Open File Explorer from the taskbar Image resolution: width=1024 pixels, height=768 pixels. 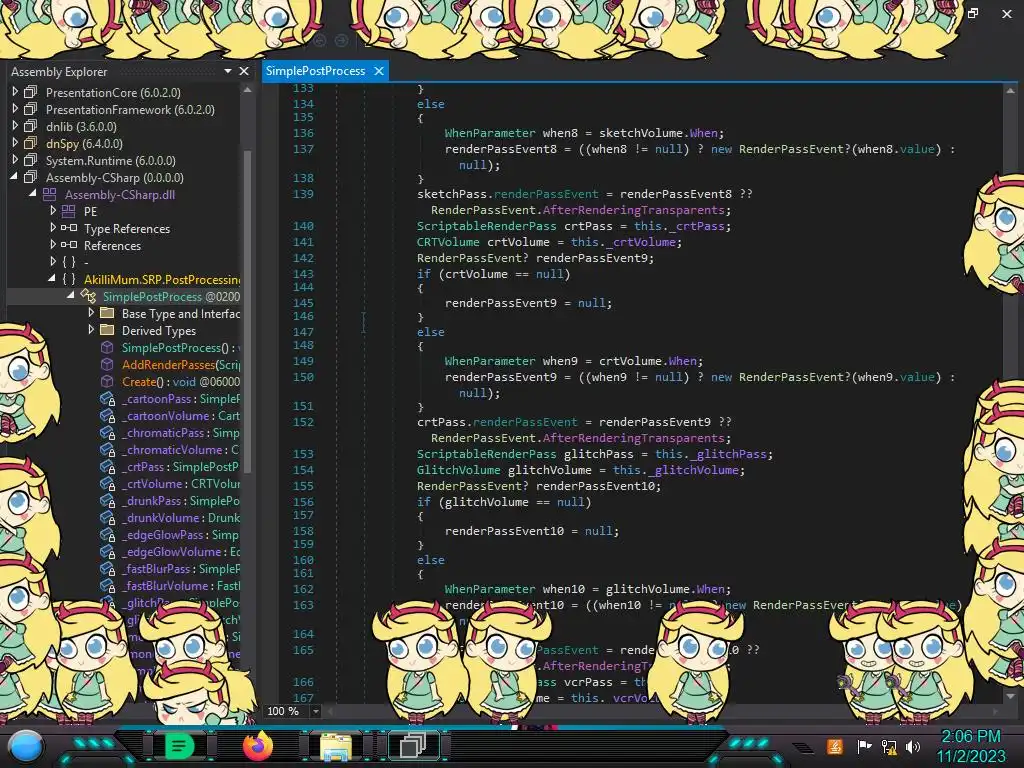[336, 746]
